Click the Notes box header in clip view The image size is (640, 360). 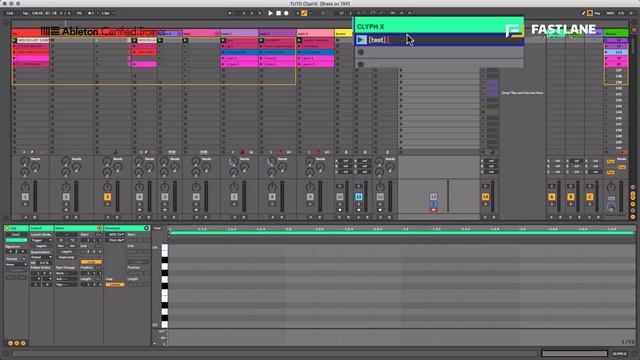78,228
